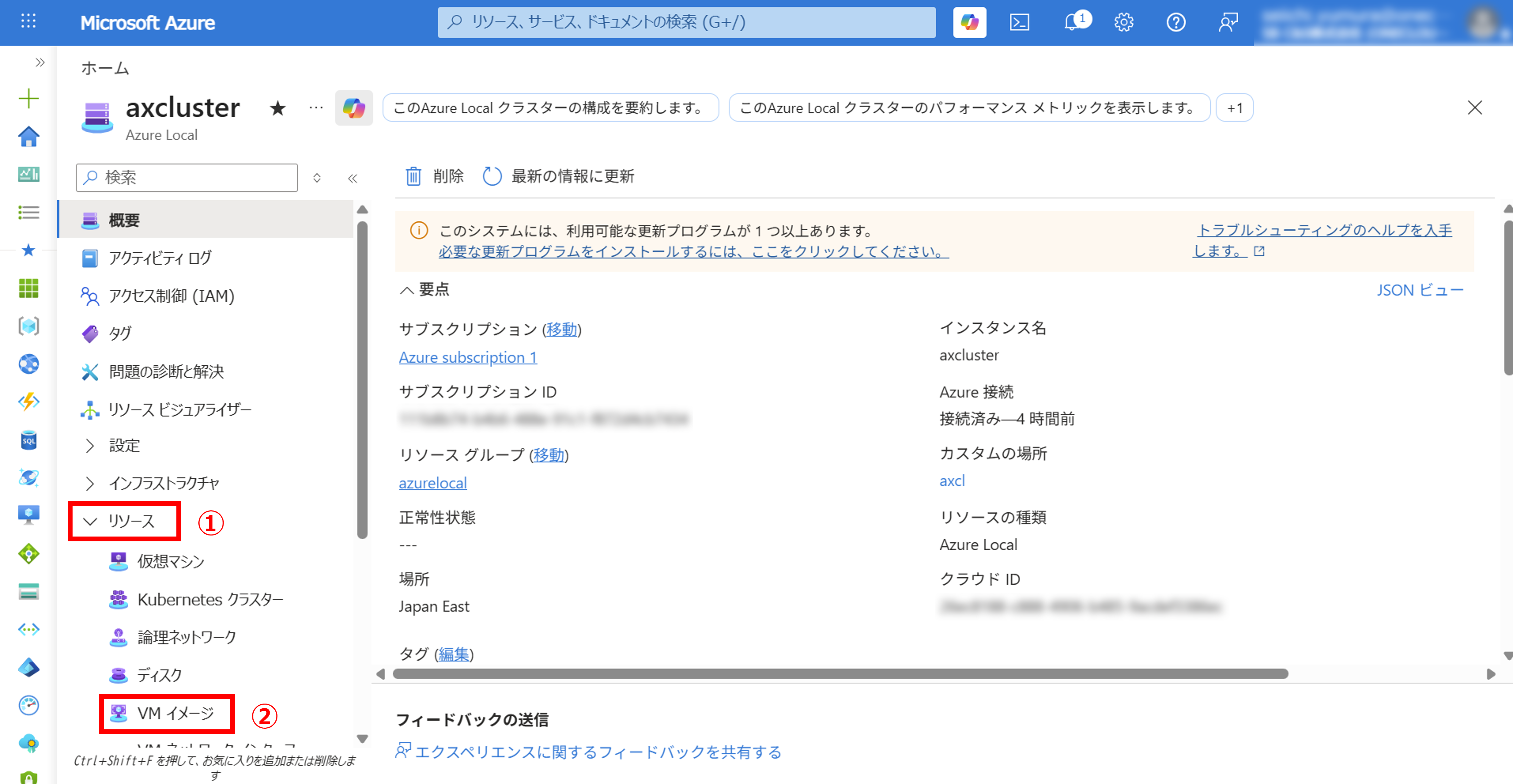Open the axcl custom location link
The width and height of the screenshot is (1513, 784).
pos(951,481)
